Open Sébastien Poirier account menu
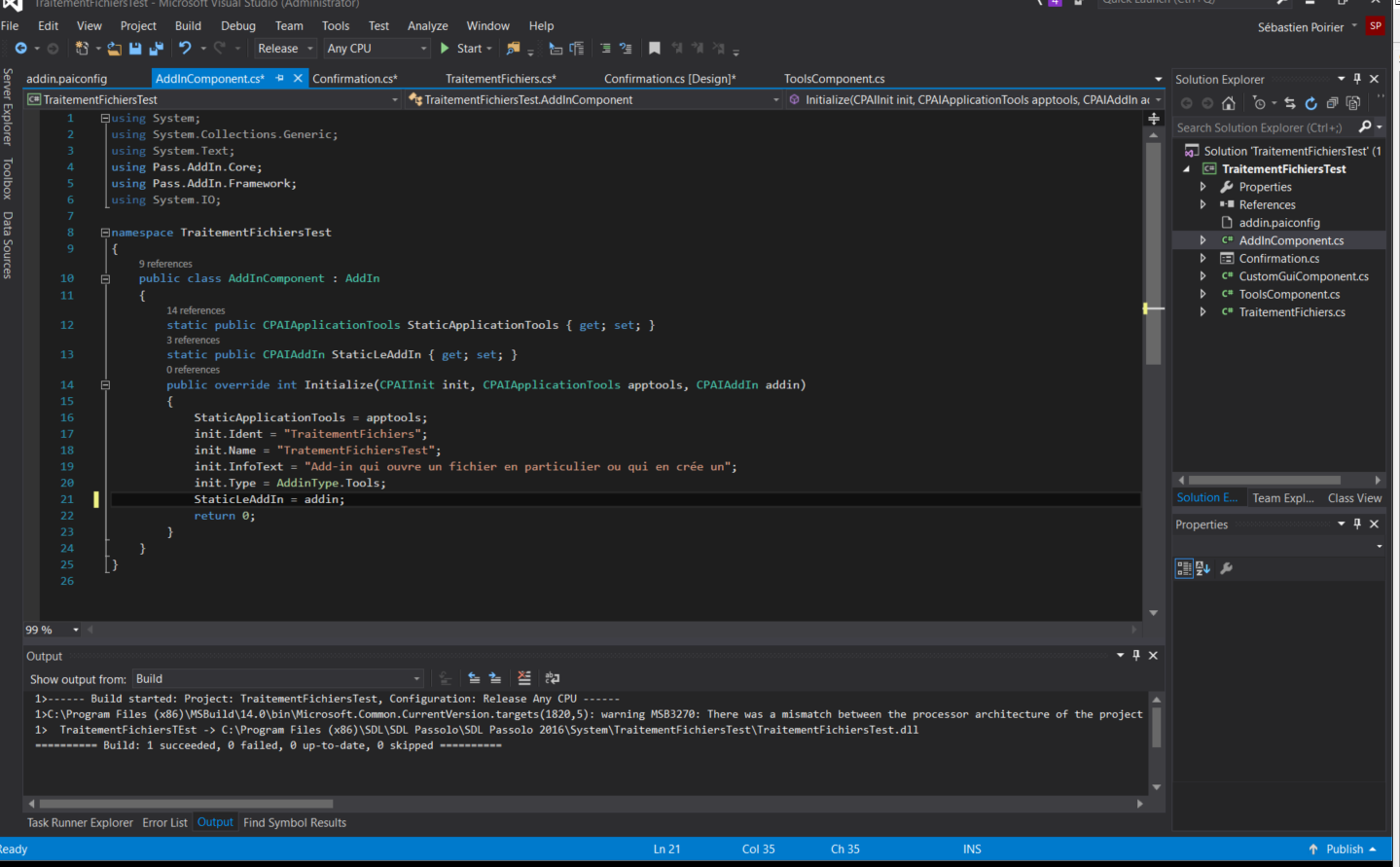This screenshot has height=867, width=1400. [1307, 27]
